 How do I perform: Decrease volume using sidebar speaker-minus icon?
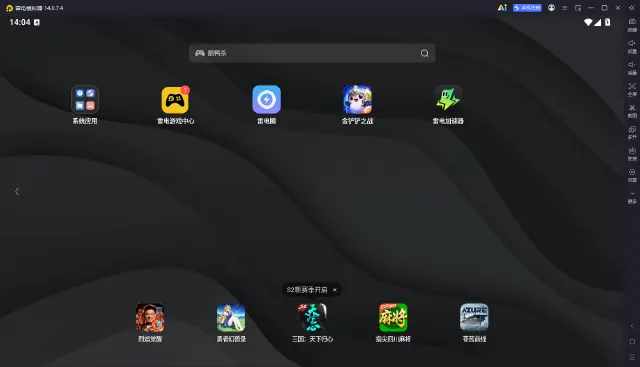(x=632, y=67)
